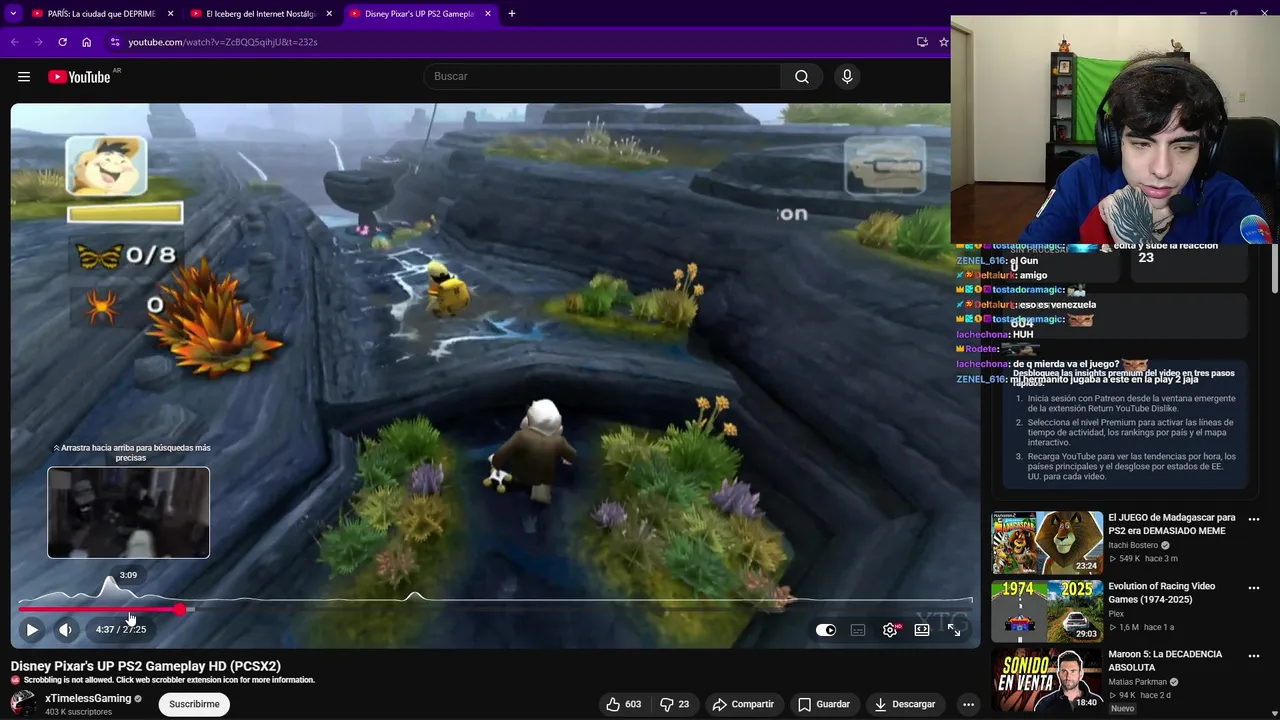Toggle the autoplay switch
The height and width of the screenshot is (720, 1280).
click(826, 630)
